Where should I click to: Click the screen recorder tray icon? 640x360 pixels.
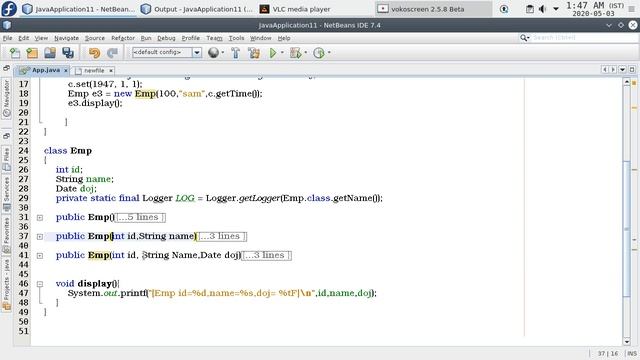point(504,9)
